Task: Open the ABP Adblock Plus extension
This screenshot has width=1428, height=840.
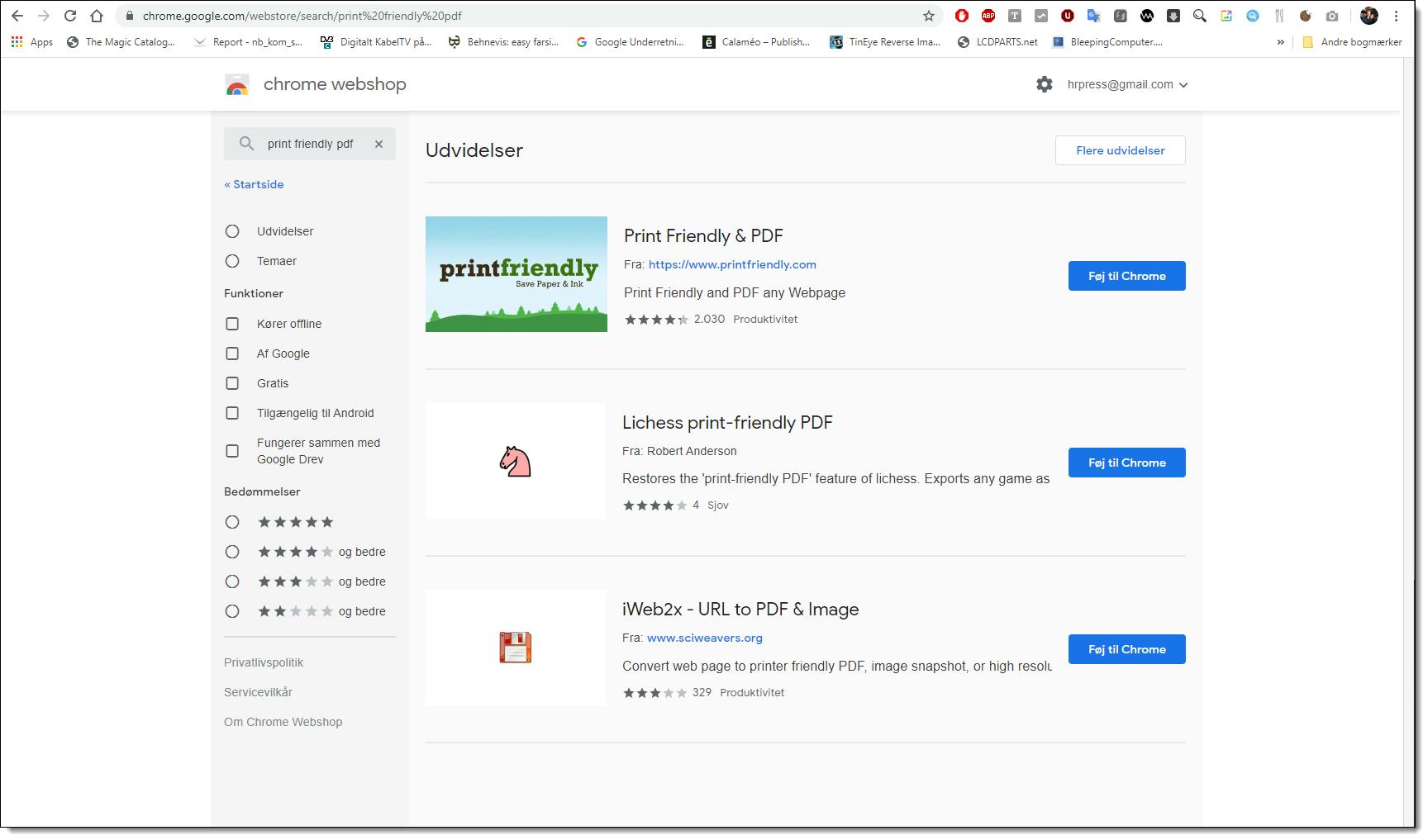Action: tap(988, 16)
